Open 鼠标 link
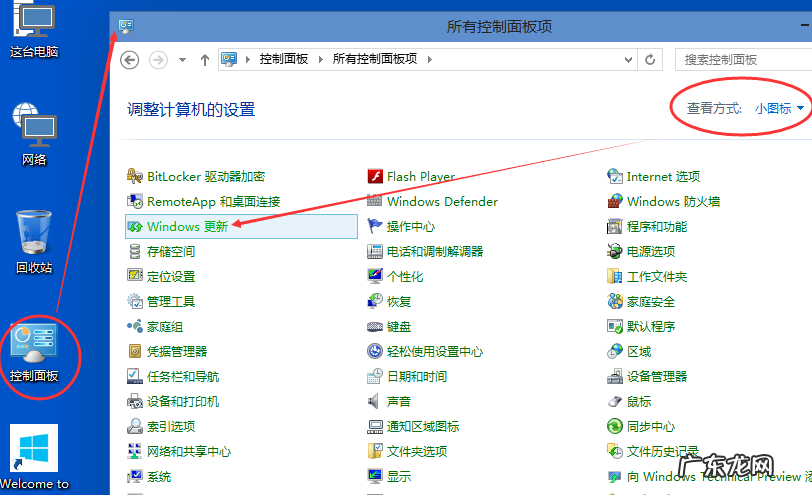Screen dimensions: 812x495 pyautogui.click(x=639, y=401)
